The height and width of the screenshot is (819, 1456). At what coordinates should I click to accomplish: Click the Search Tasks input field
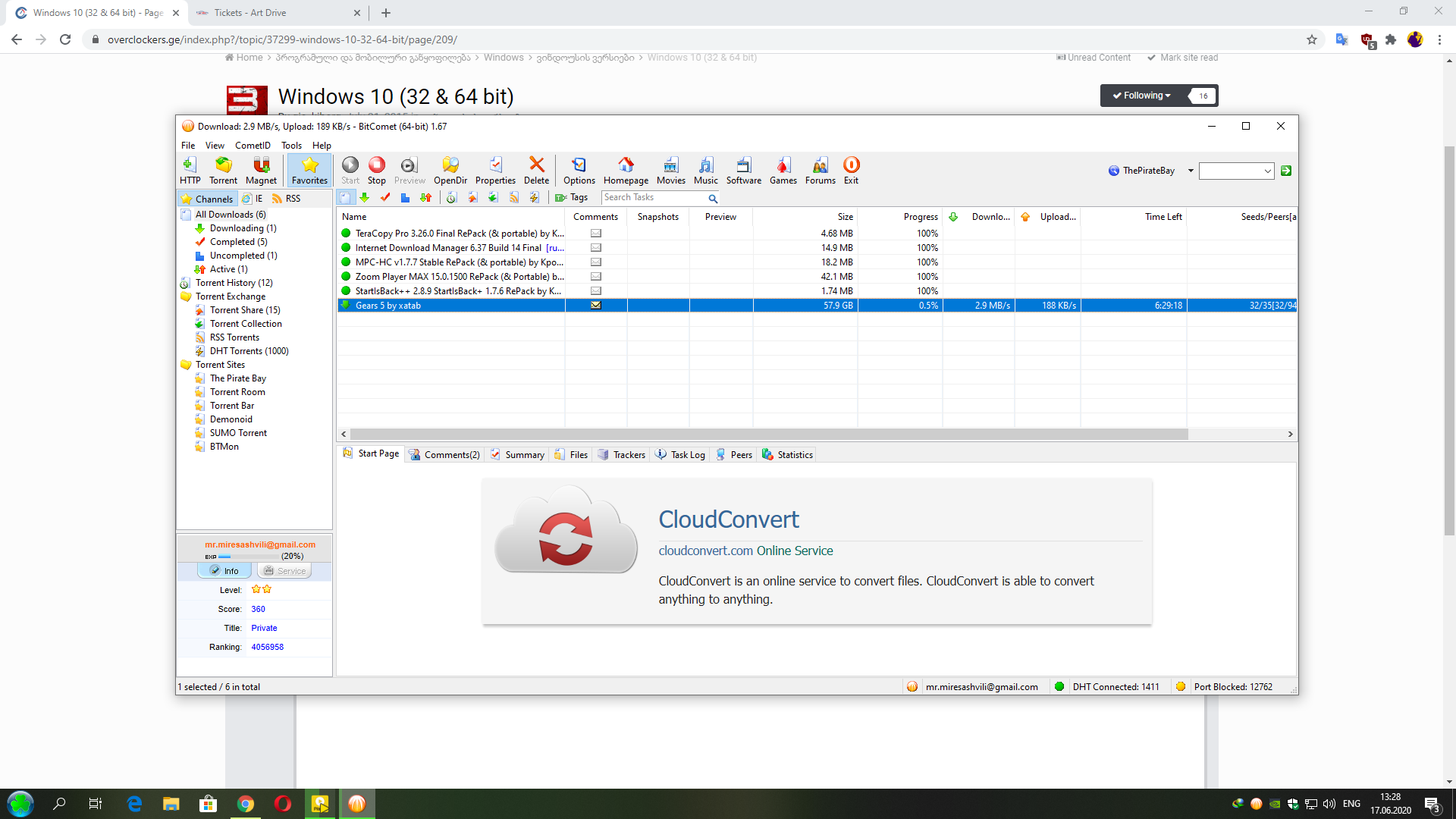point(654,197)
